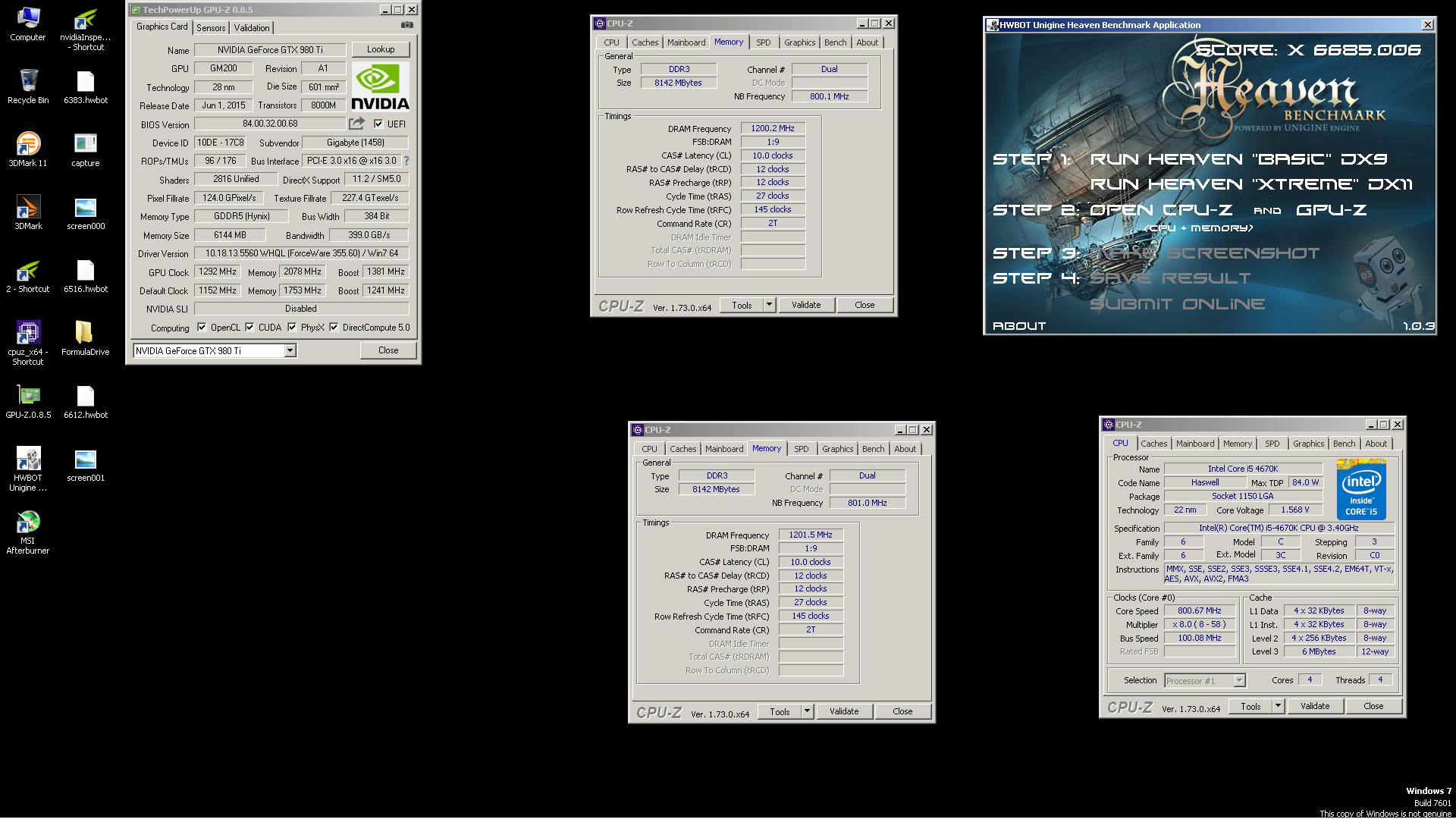This screenshot has height=819, width=1456.
Task: Click Validate in upper CPU-Z Memory window
Action: (x=806, y=305)
